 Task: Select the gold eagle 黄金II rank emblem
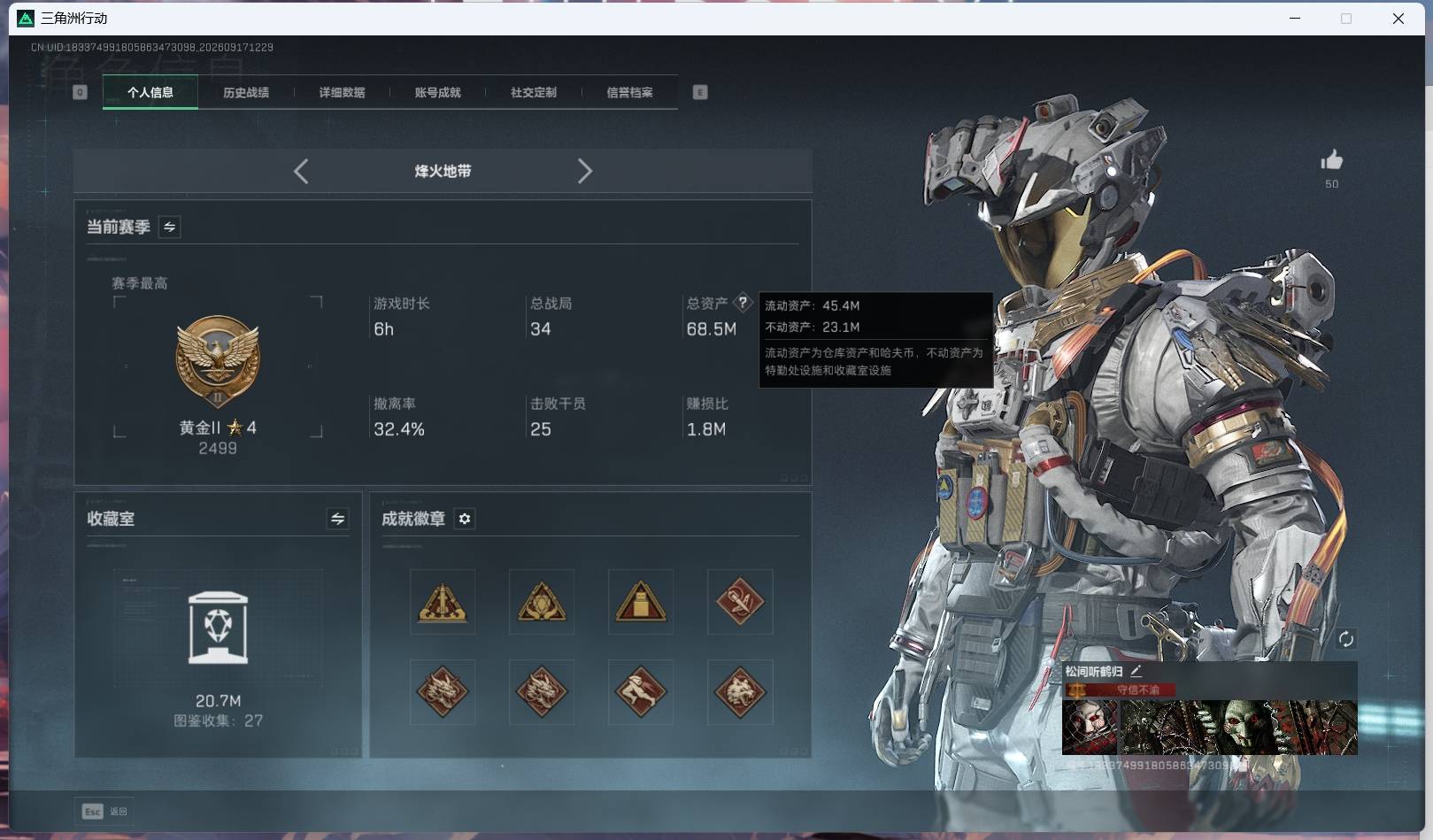[x=218, y=361]
